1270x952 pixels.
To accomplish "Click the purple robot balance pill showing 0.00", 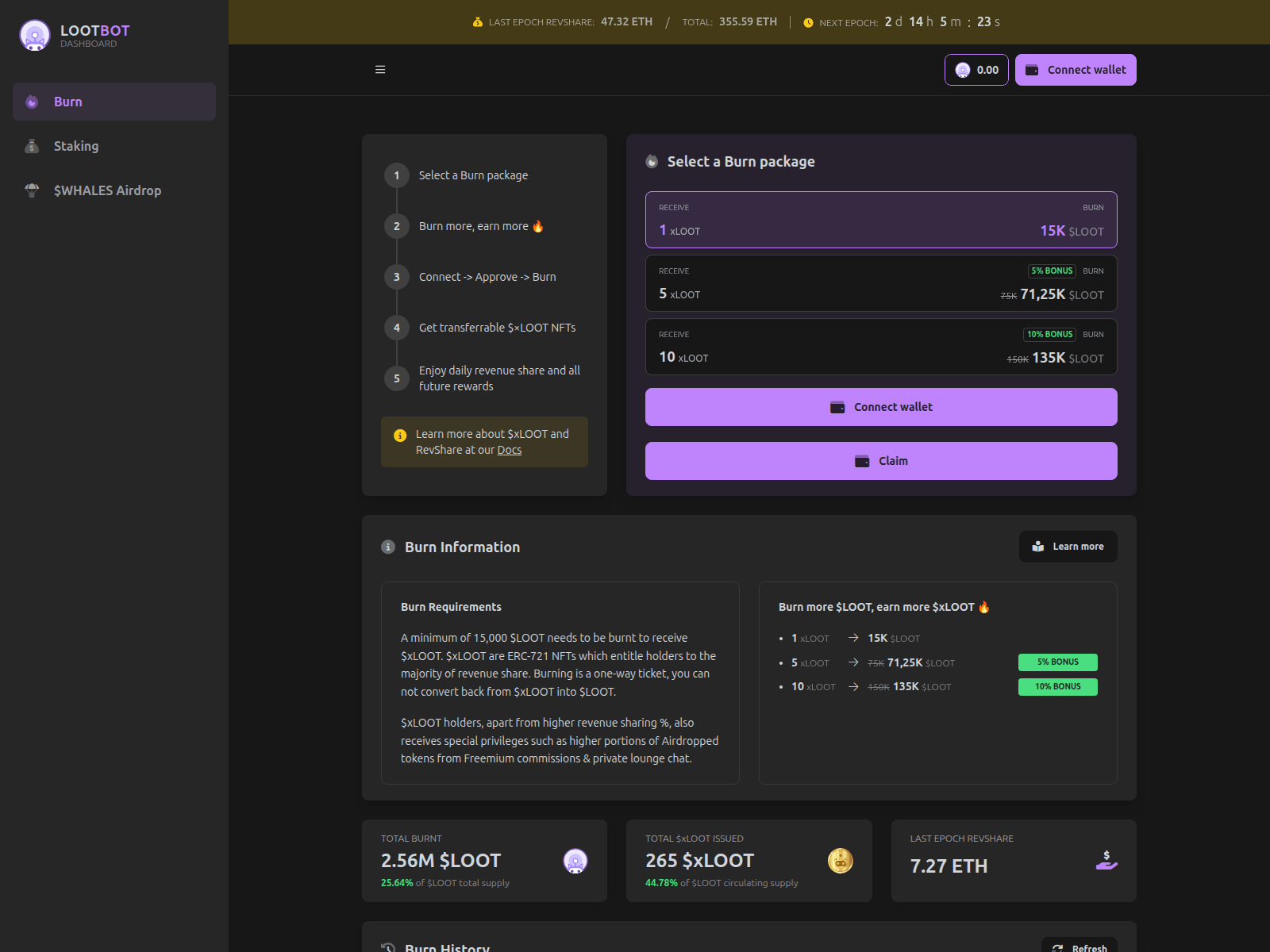I will [976, 70].
